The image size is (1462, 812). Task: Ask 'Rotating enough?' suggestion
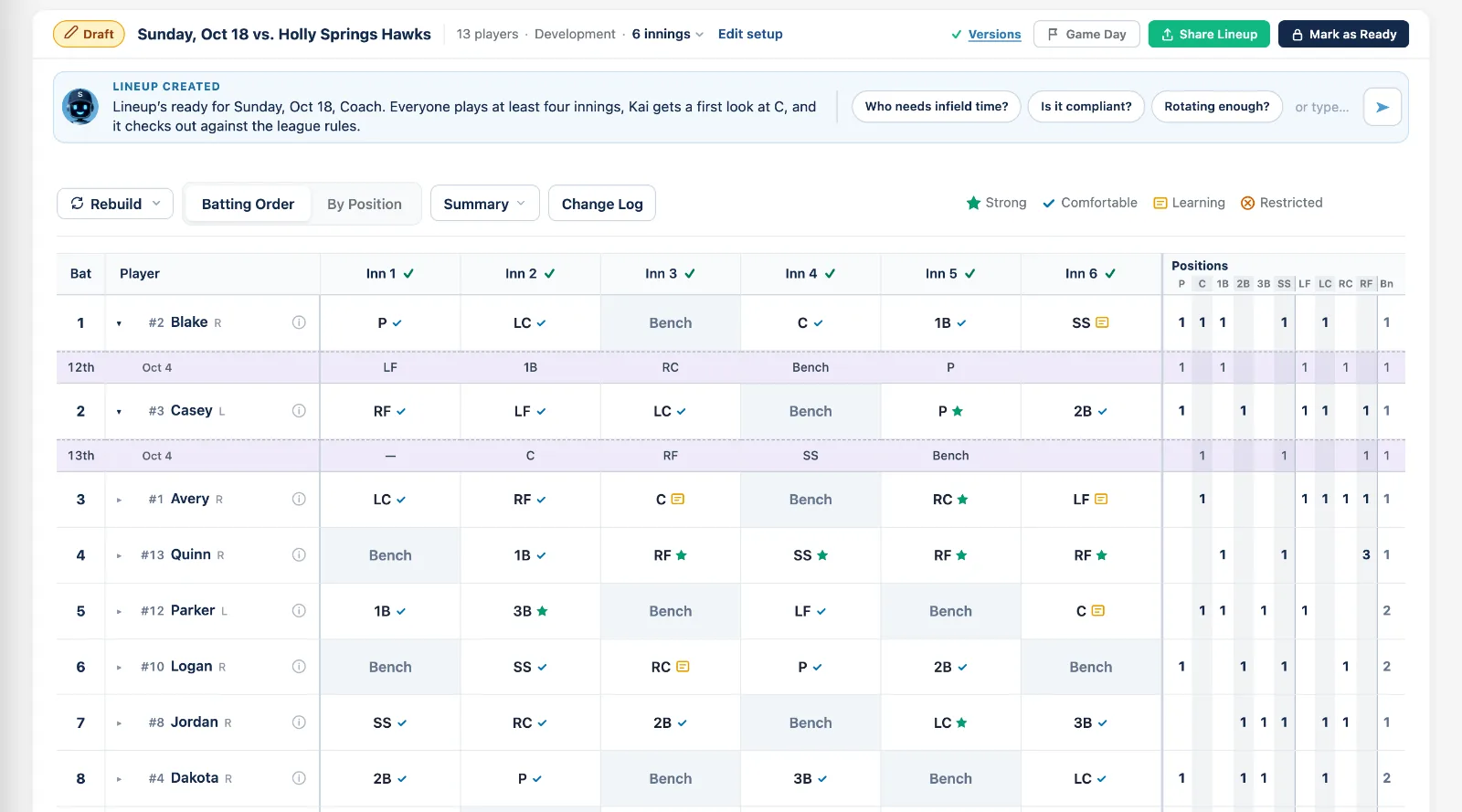[1217, 107]
